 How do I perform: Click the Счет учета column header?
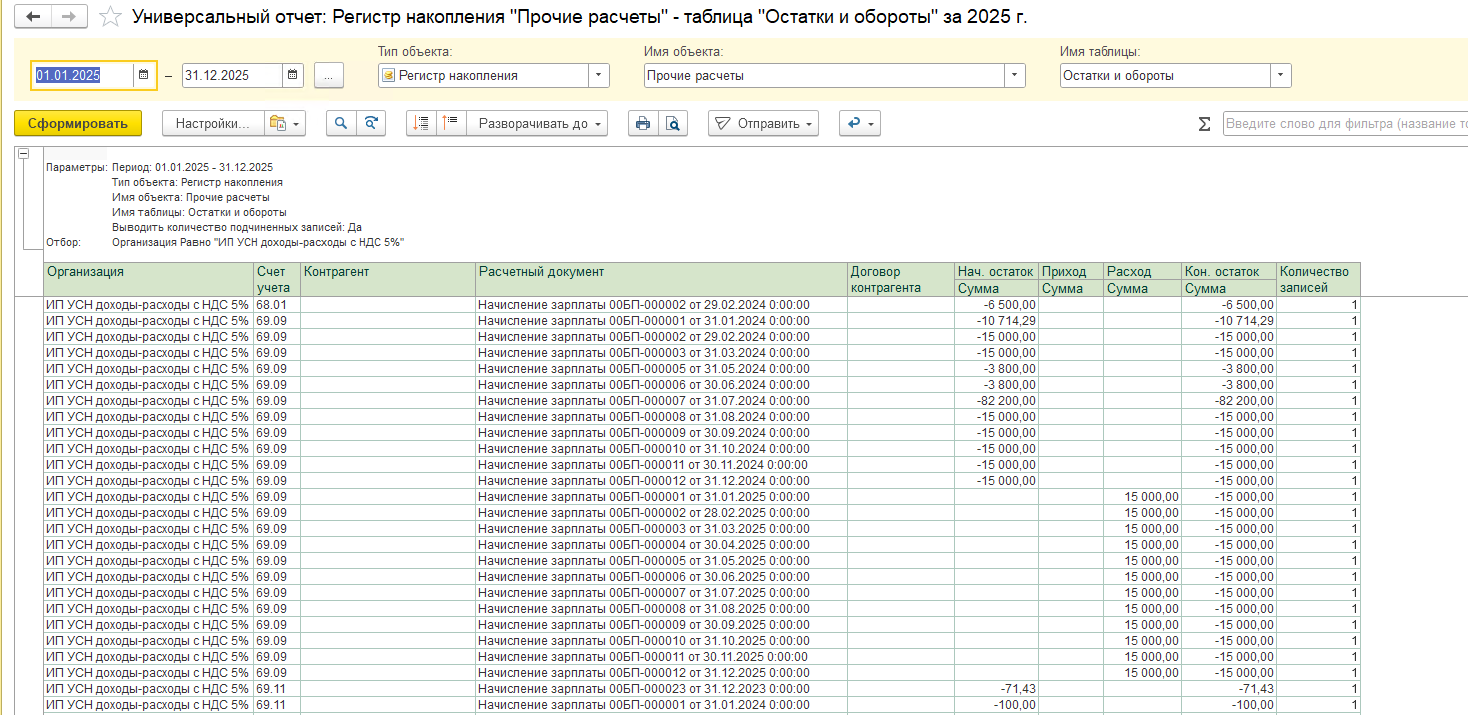pyautogui.click(x=276, y=279)
